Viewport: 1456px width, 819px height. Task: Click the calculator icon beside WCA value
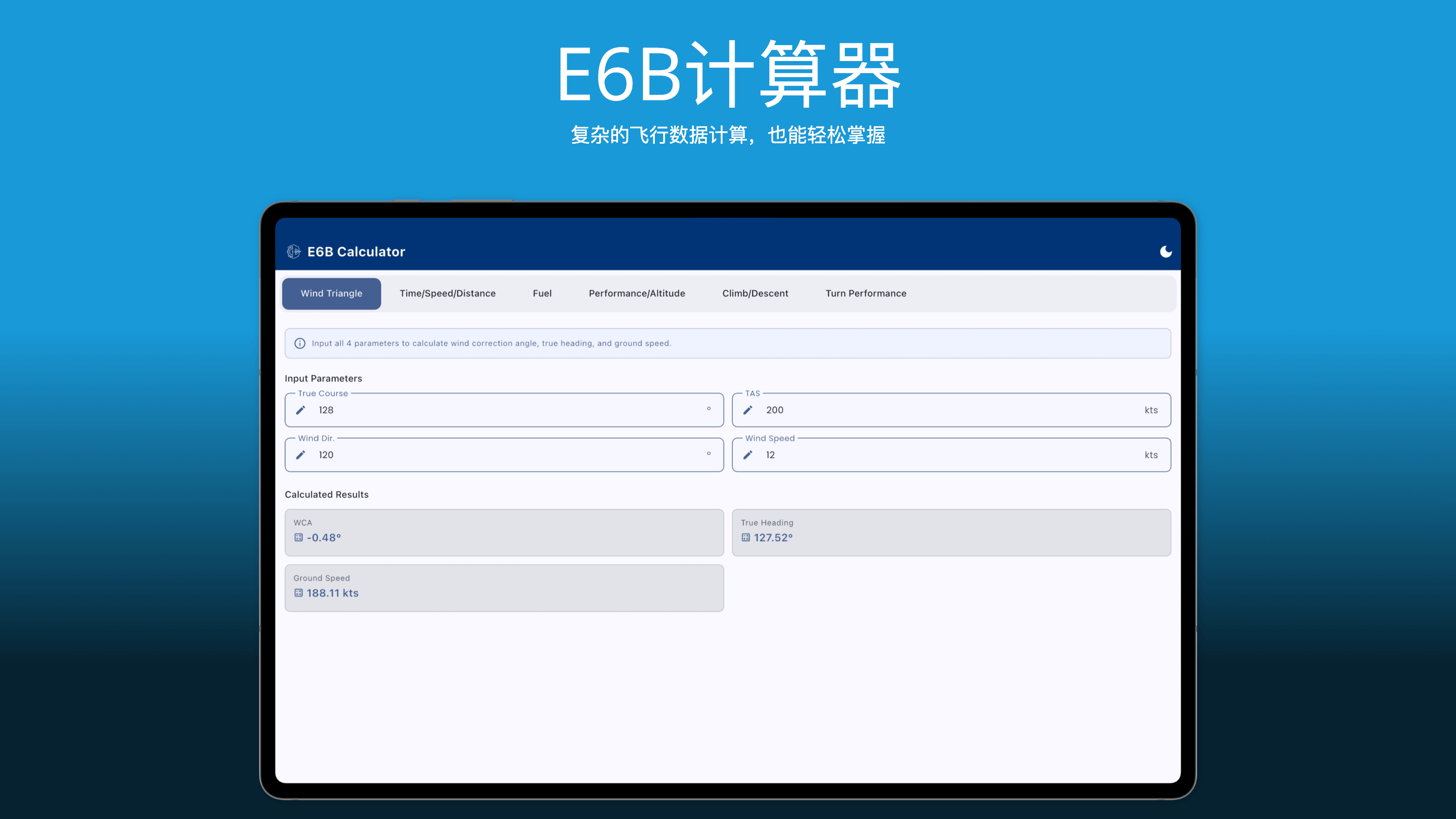pyautogui.click(x=298, y=538)
